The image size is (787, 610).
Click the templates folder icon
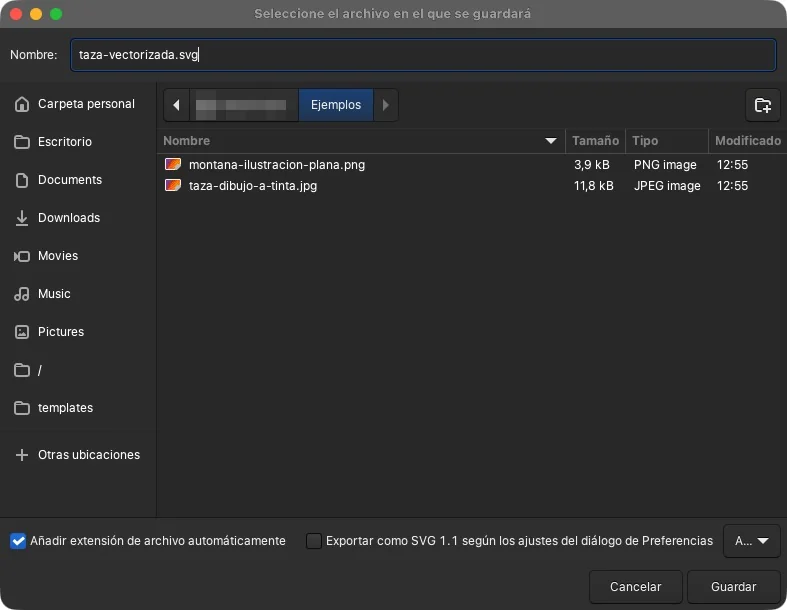(x=22, y=408)
